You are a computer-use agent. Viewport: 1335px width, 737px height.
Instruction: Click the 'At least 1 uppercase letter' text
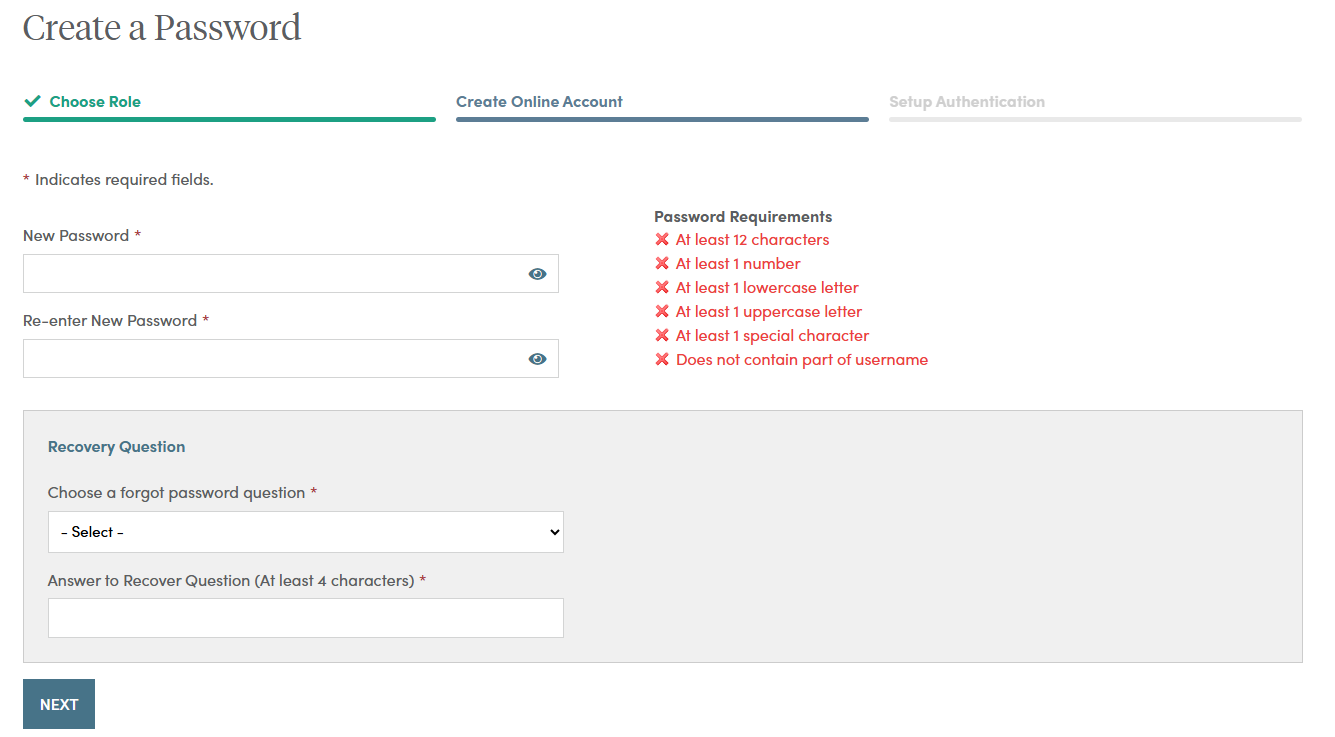[769, 312]
